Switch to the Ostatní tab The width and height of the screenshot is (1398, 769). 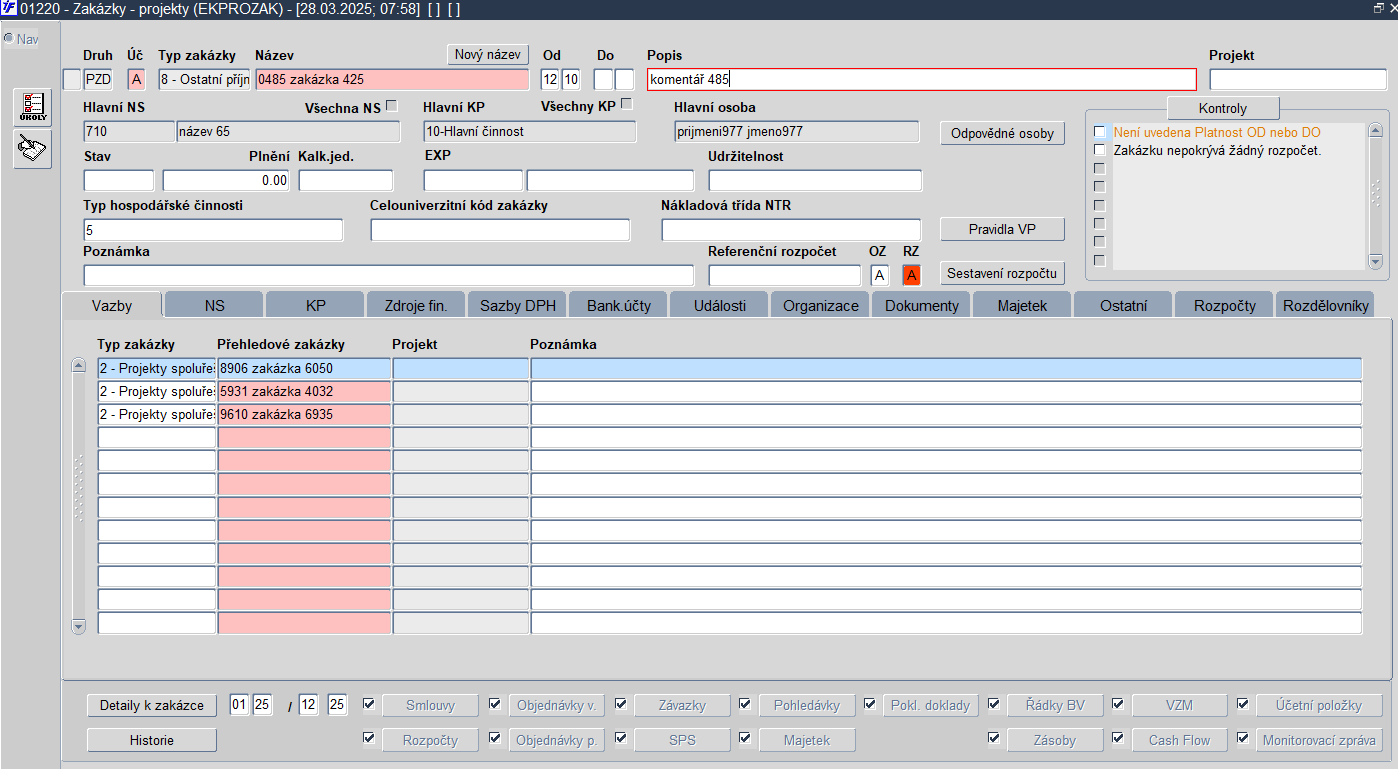[x=1123, y=305]
